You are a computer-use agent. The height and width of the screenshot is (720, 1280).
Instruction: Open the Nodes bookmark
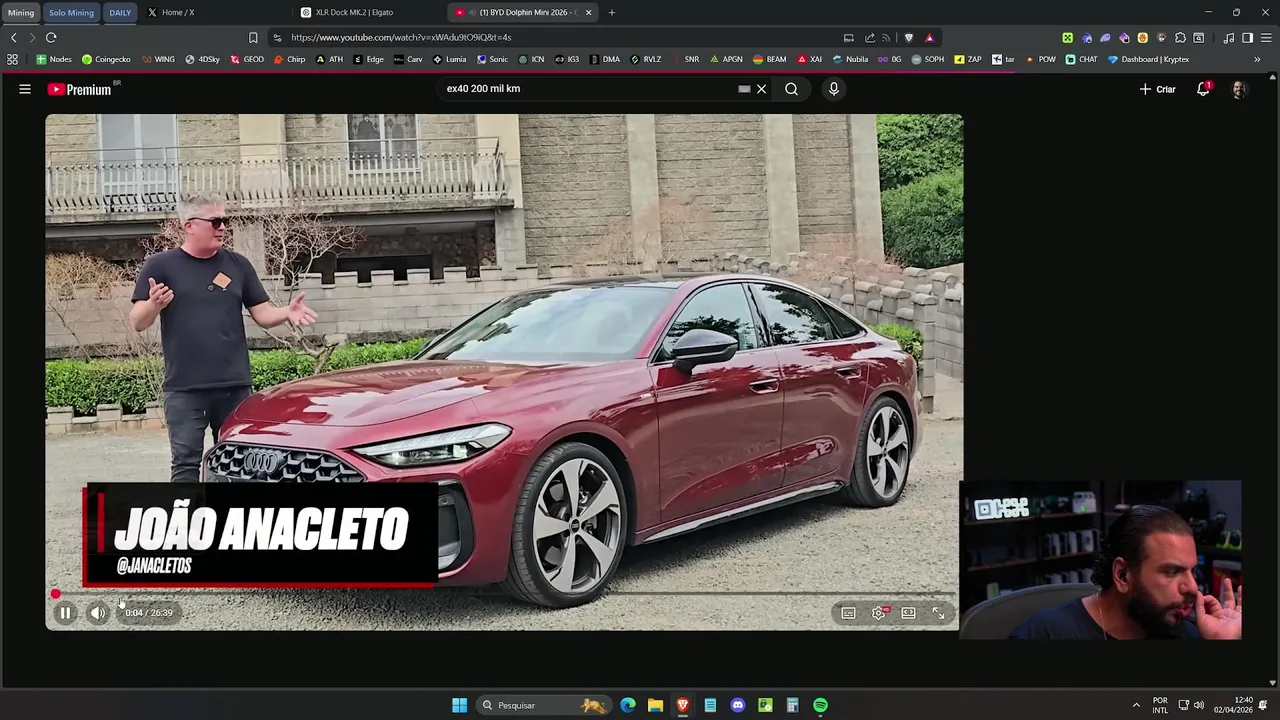click(54, 59)
